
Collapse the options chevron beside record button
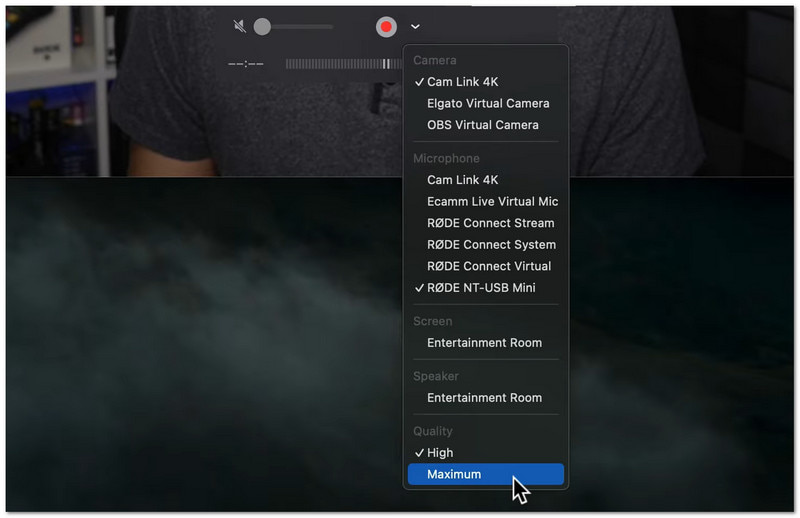(x=415, y=27)
